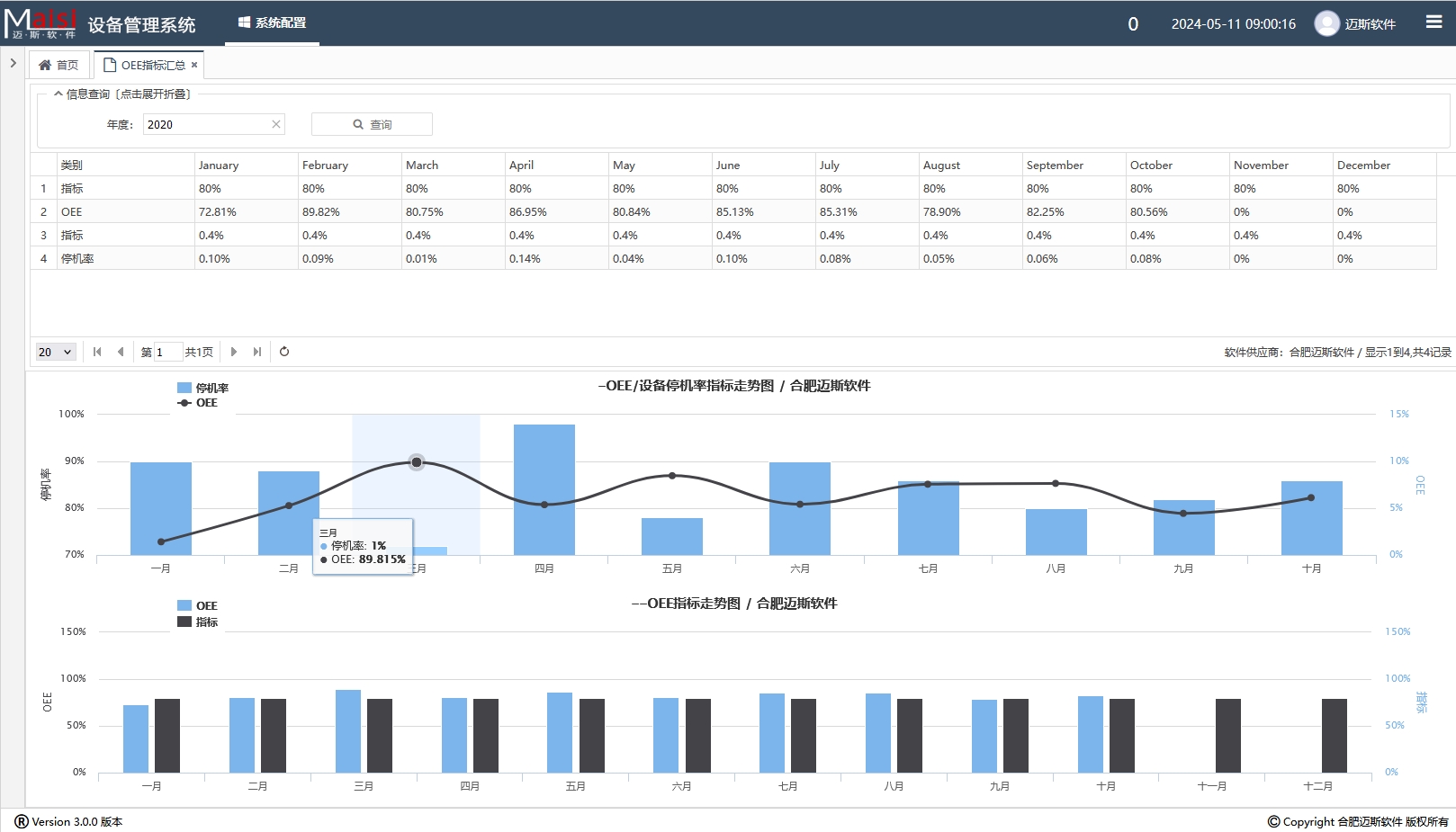Go to first page icon

97,352
